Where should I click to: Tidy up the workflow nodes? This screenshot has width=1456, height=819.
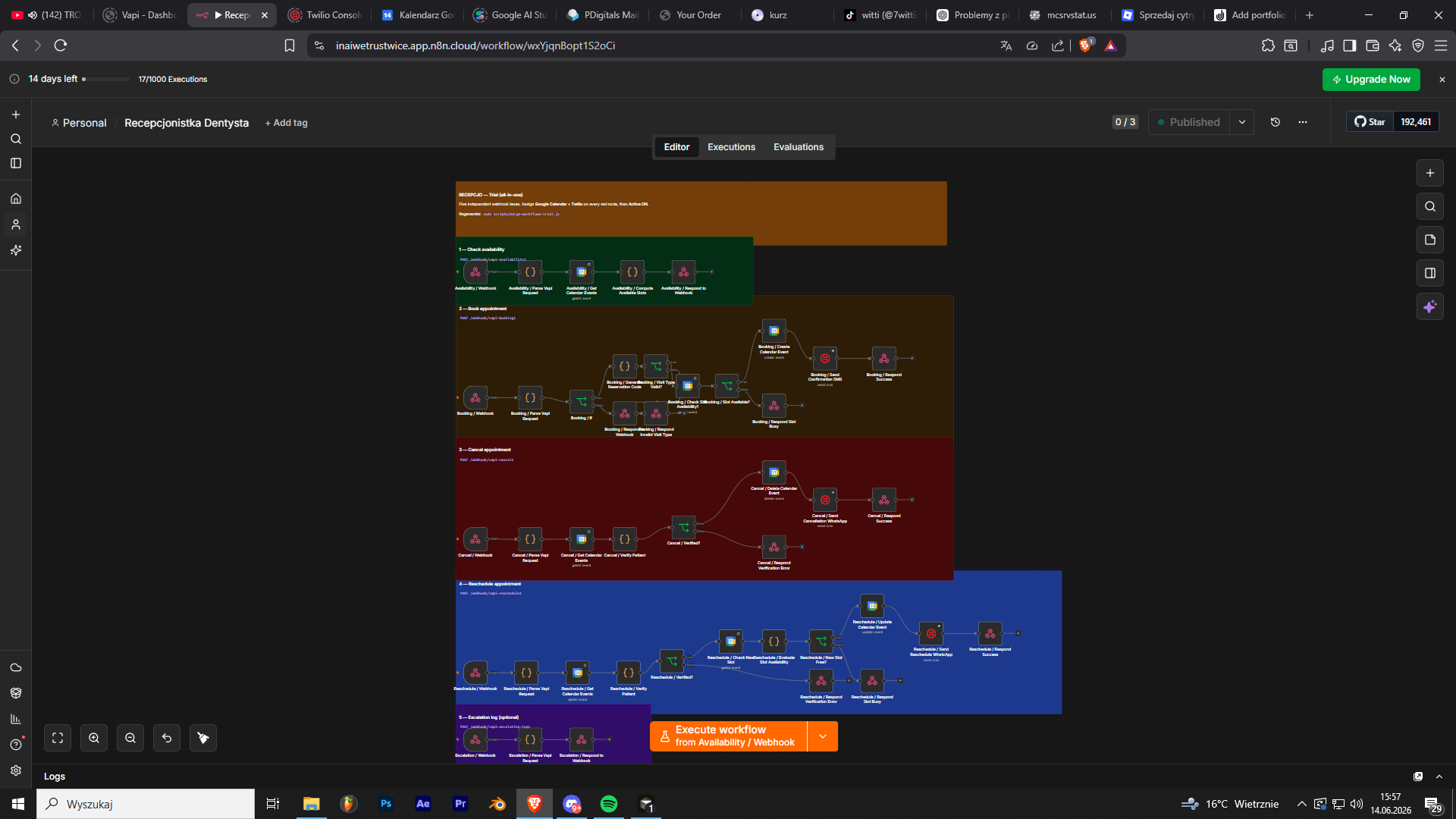203,738
